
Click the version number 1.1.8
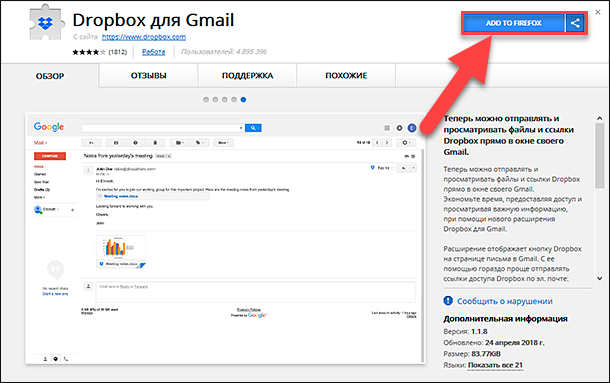479,332
